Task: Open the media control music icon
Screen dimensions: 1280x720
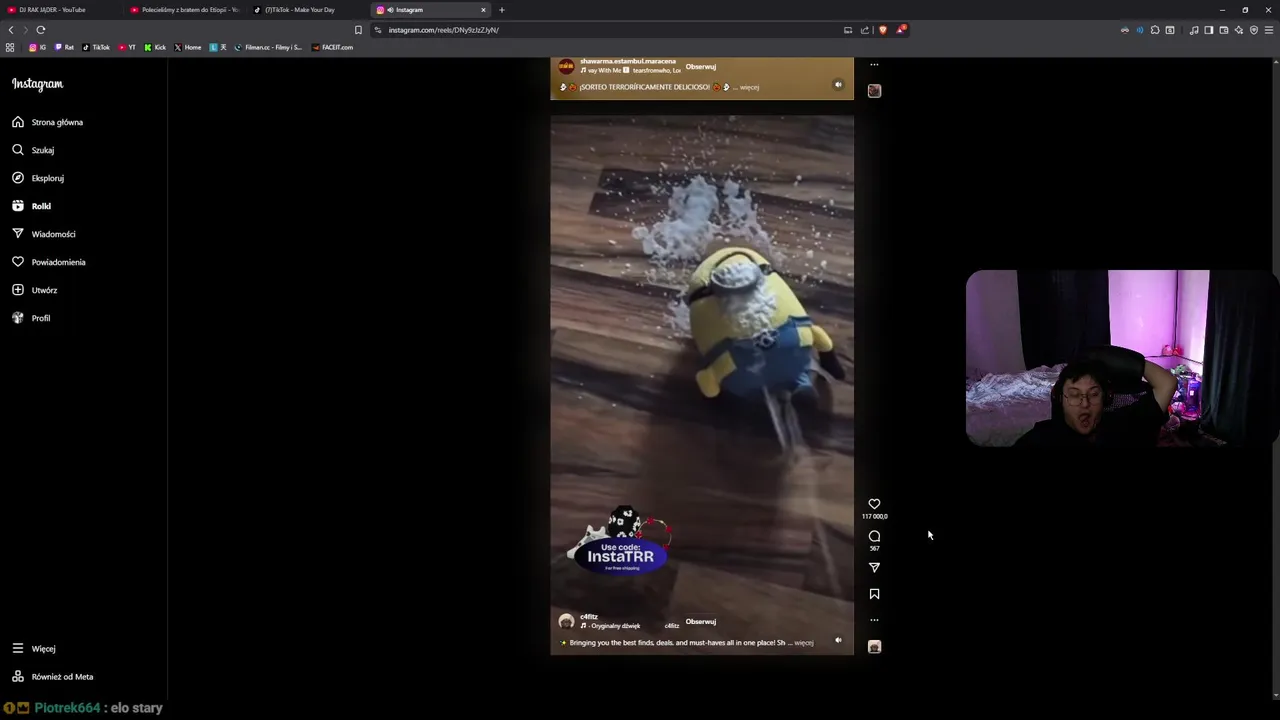Action: point(1193,30)
